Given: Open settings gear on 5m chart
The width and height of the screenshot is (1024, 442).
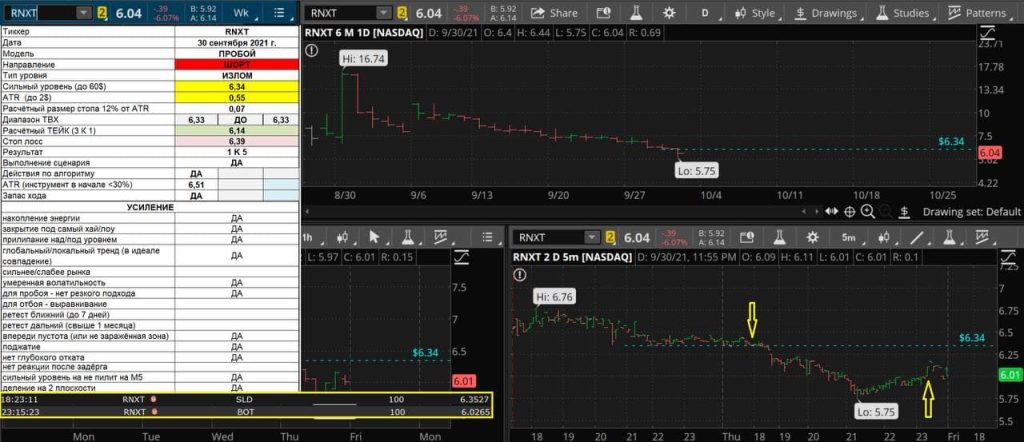Looking at the screenshot, I should (812, 237).
